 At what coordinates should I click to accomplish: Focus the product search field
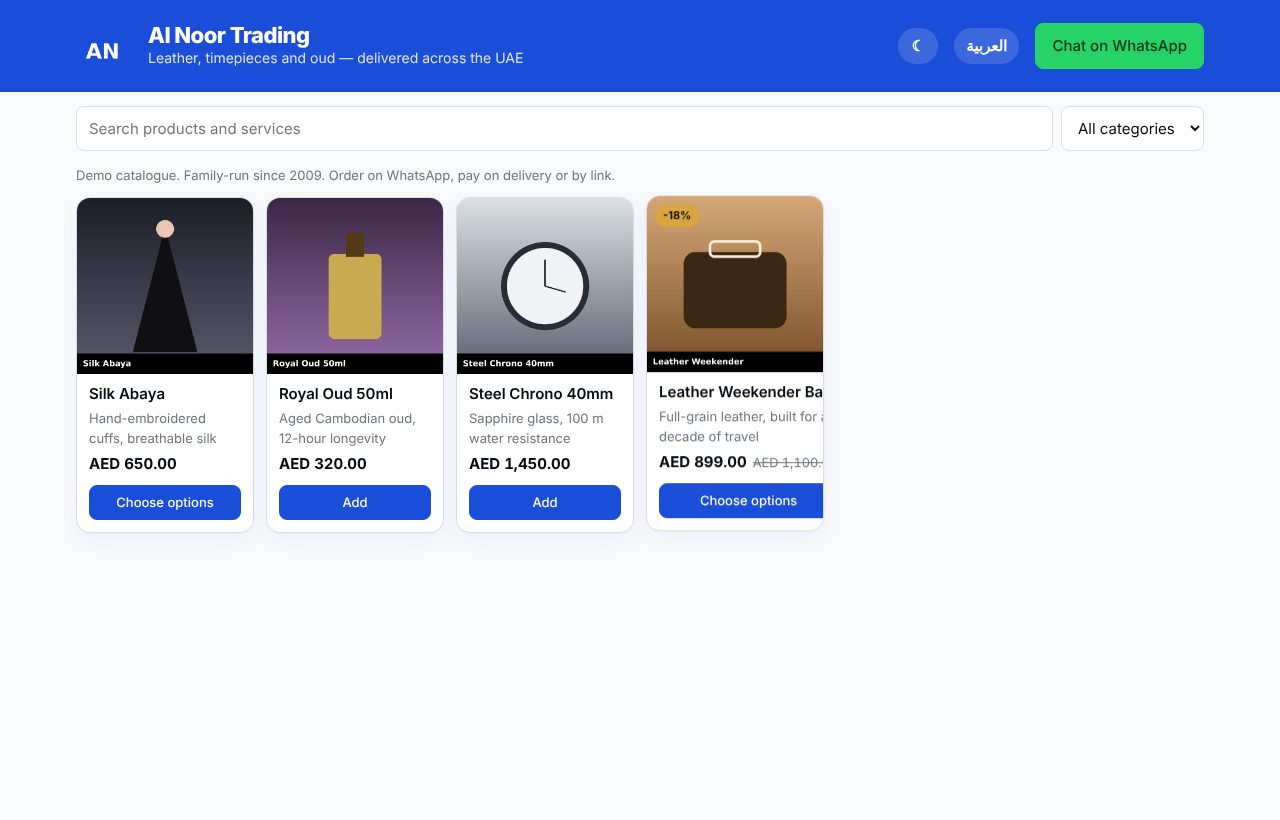click(564, 128)
